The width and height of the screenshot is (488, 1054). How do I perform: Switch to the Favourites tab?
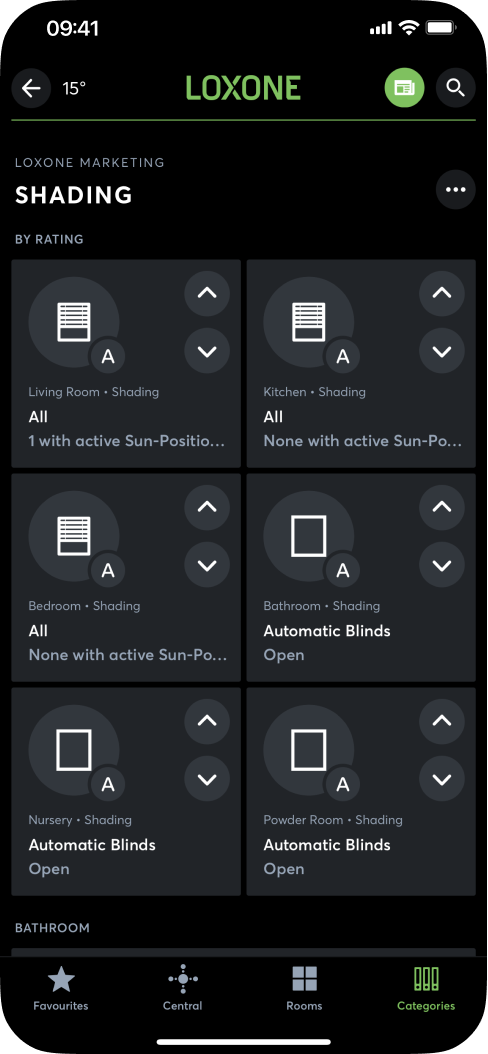[x=60, y=988]
